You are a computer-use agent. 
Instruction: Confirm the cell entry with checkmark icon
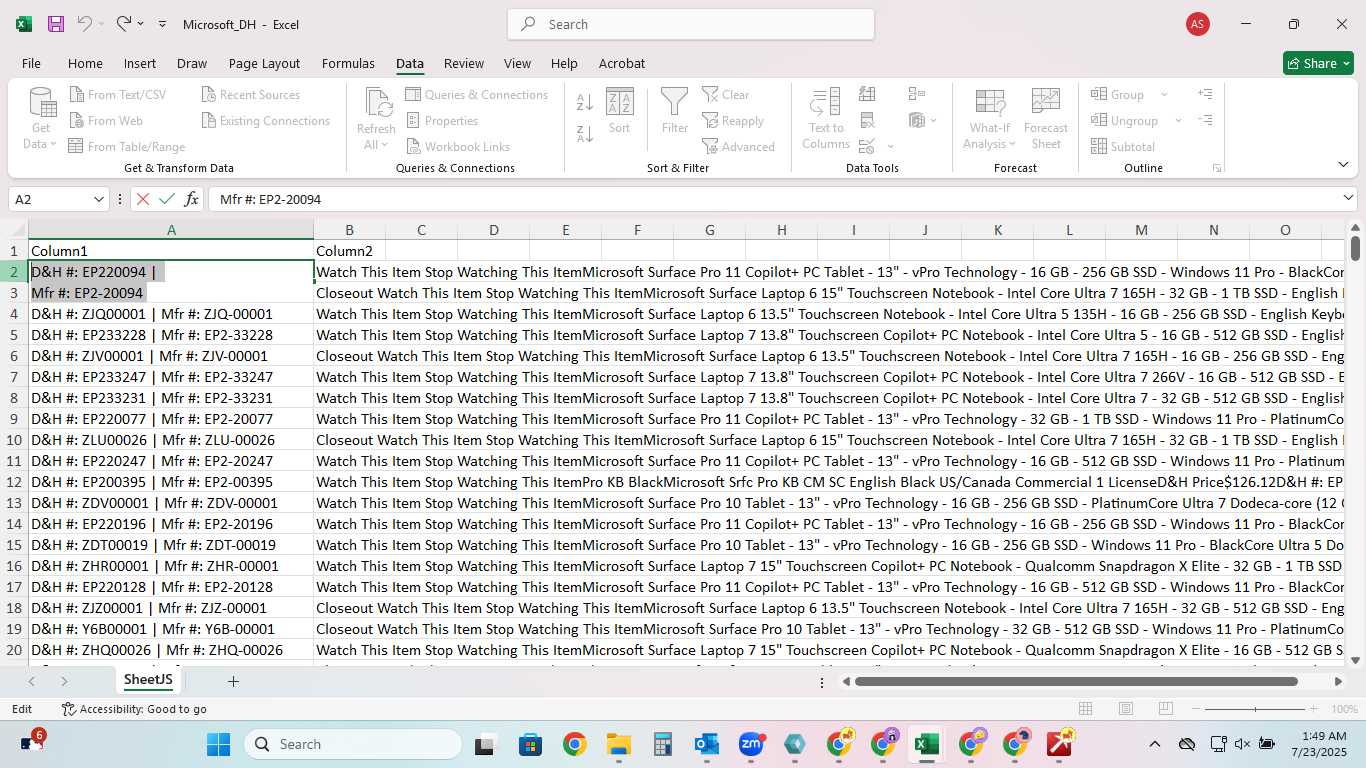click(x=167, y=199)
